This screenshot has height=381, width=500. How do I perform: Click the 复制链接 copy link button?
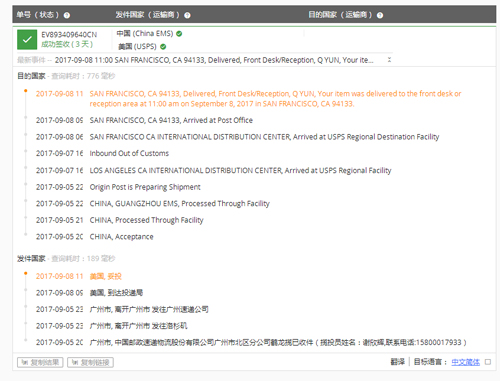tap(90, 362)
